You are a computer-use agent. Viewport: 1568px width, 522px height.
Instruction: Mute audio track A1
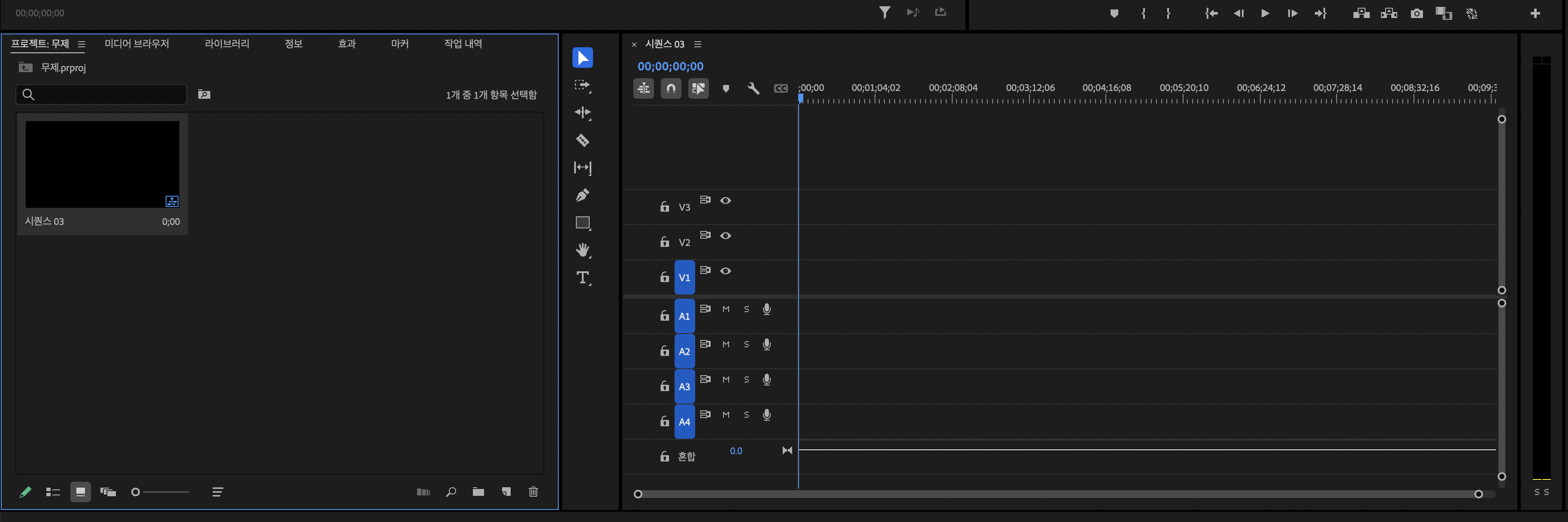coord(726,309)
